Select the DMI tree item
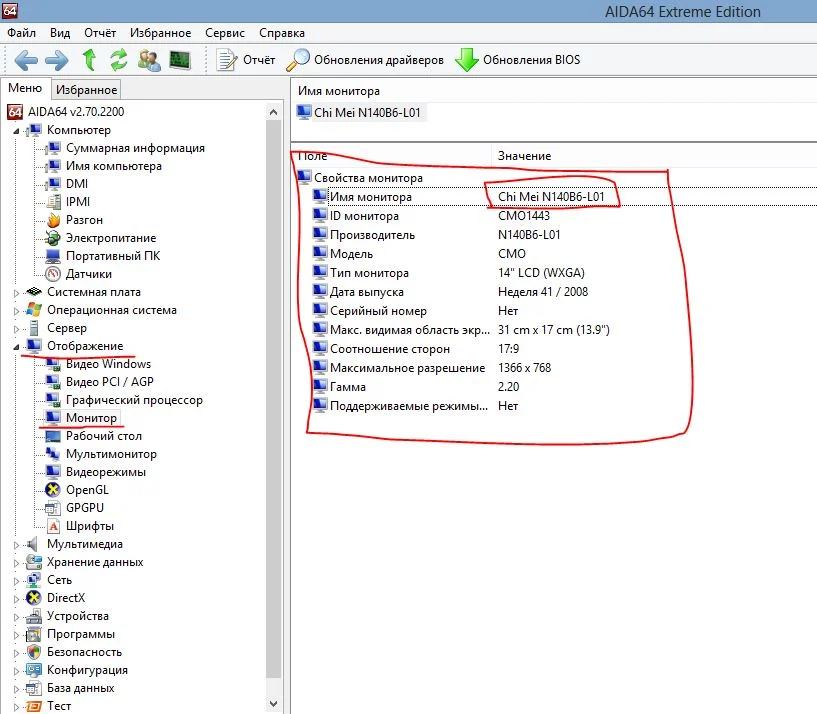 (77, 183)
